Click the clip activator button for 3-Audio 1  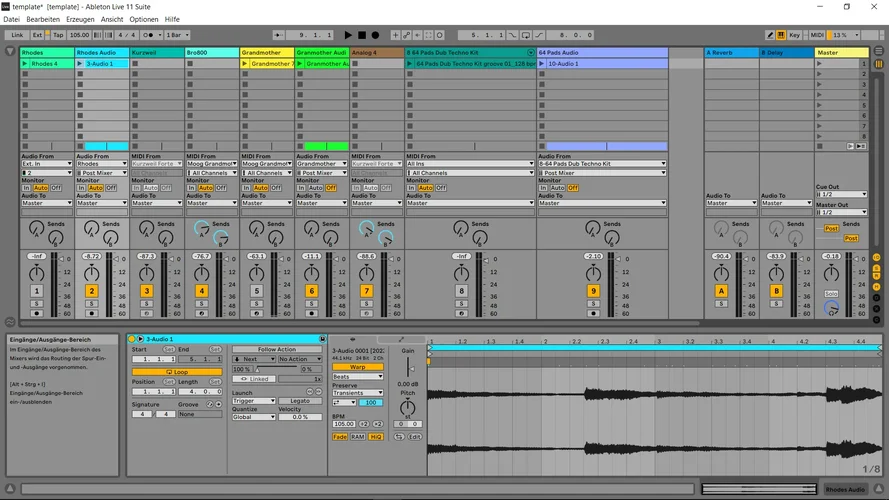tap(131, 339)
